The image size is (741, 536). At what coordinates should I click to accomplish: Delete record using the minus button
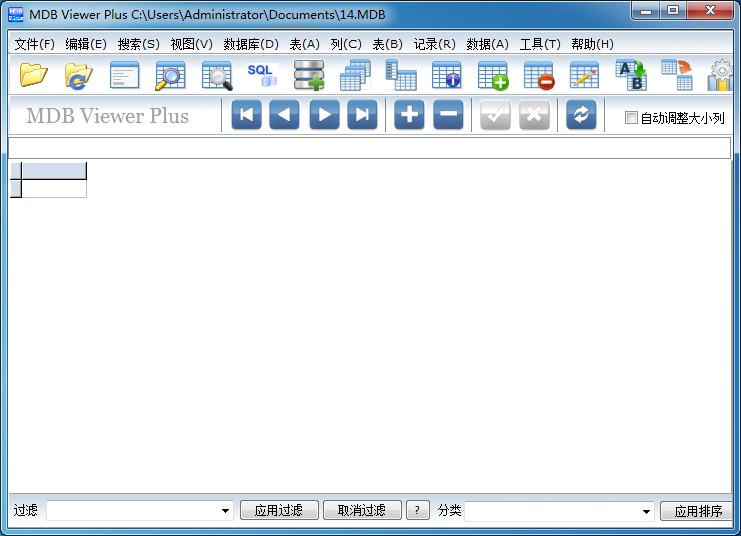[448, 115]
